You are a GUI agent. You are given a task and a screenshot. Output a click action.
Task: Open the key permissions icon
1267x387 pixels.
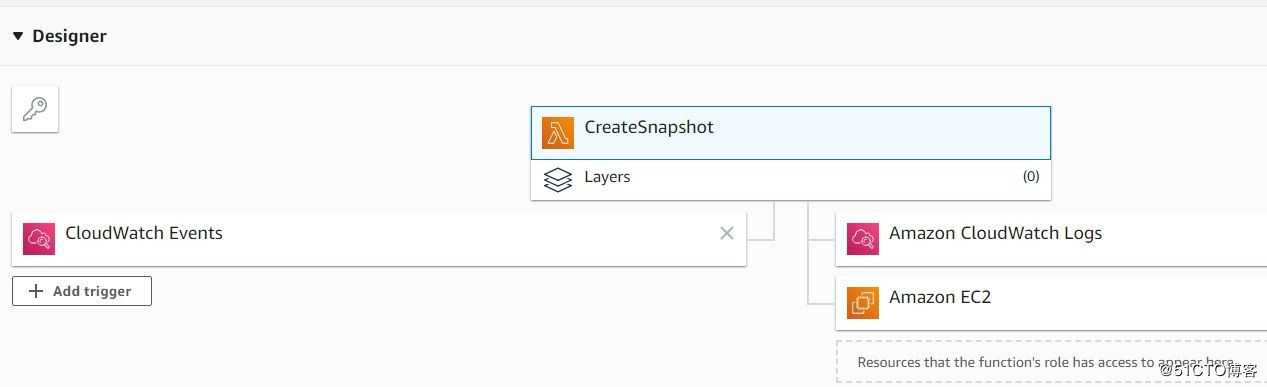tap(35, 109)
